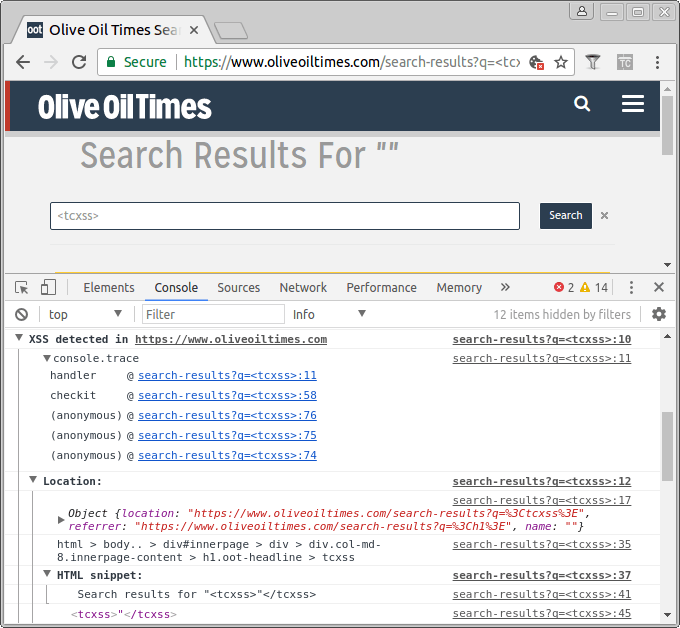Screen dimensions: 680x628
Task: Click the yellow warning count icon
Action: coord(585,287)
